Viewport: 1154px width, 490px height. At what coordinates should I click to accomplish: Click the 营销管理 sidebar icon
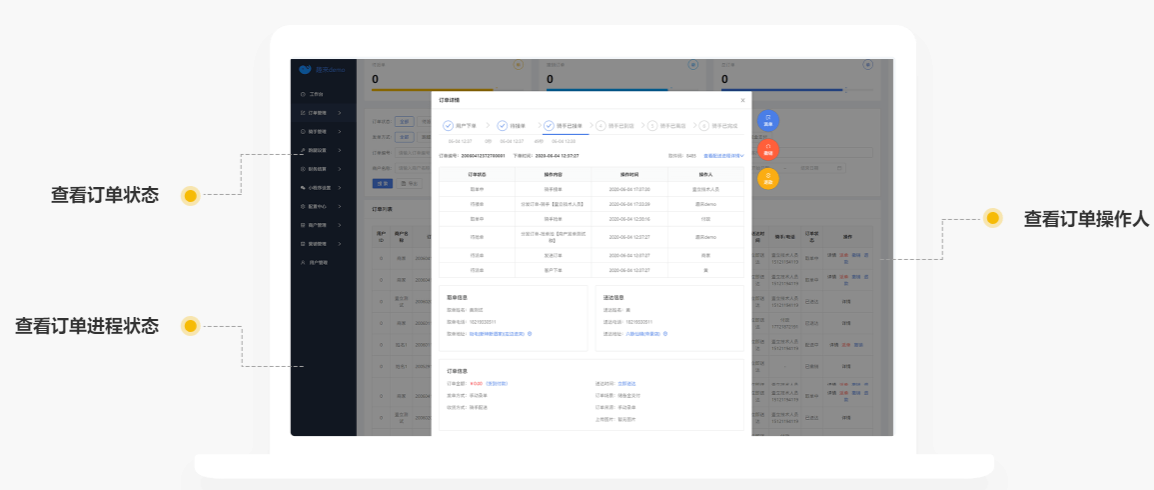pos(302,244)
